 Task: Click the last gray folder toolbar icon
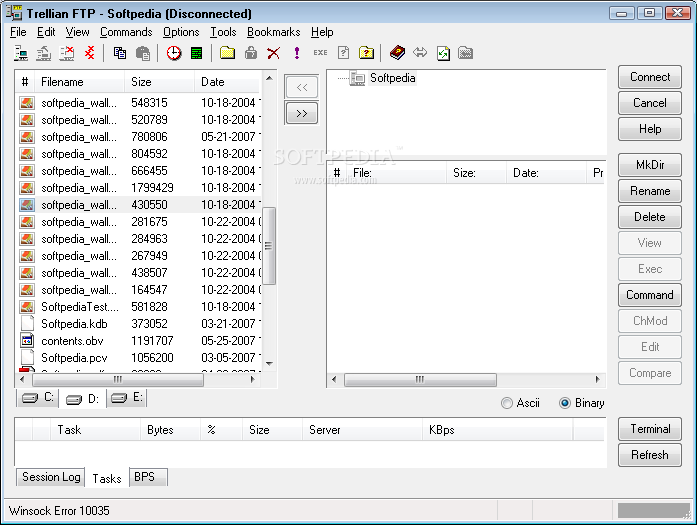click(x=465, y=53)
